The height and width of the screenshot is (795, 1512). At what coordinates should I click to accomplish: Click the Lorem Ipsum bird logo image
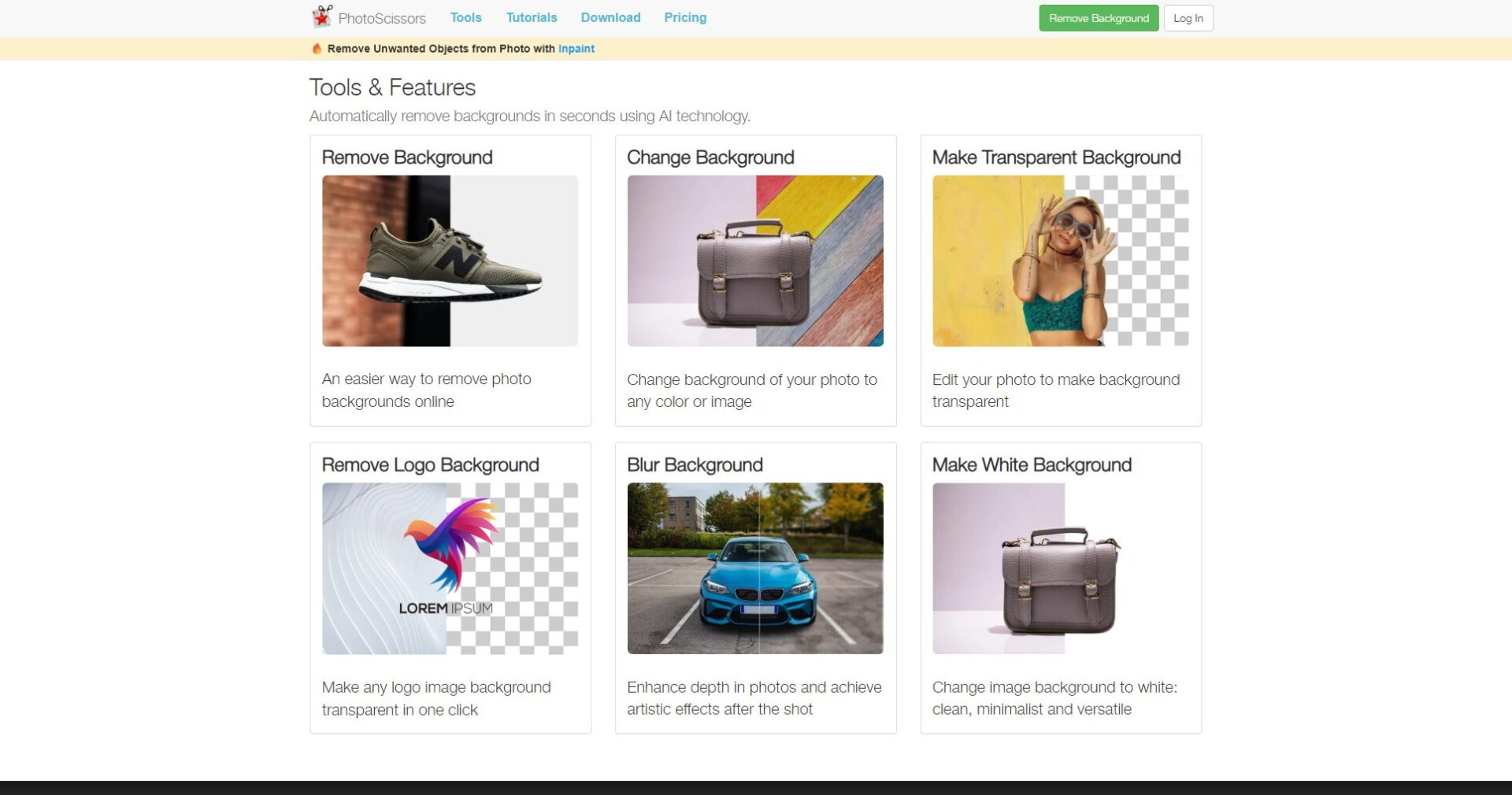pyautogui.click(x=450, y=568)
